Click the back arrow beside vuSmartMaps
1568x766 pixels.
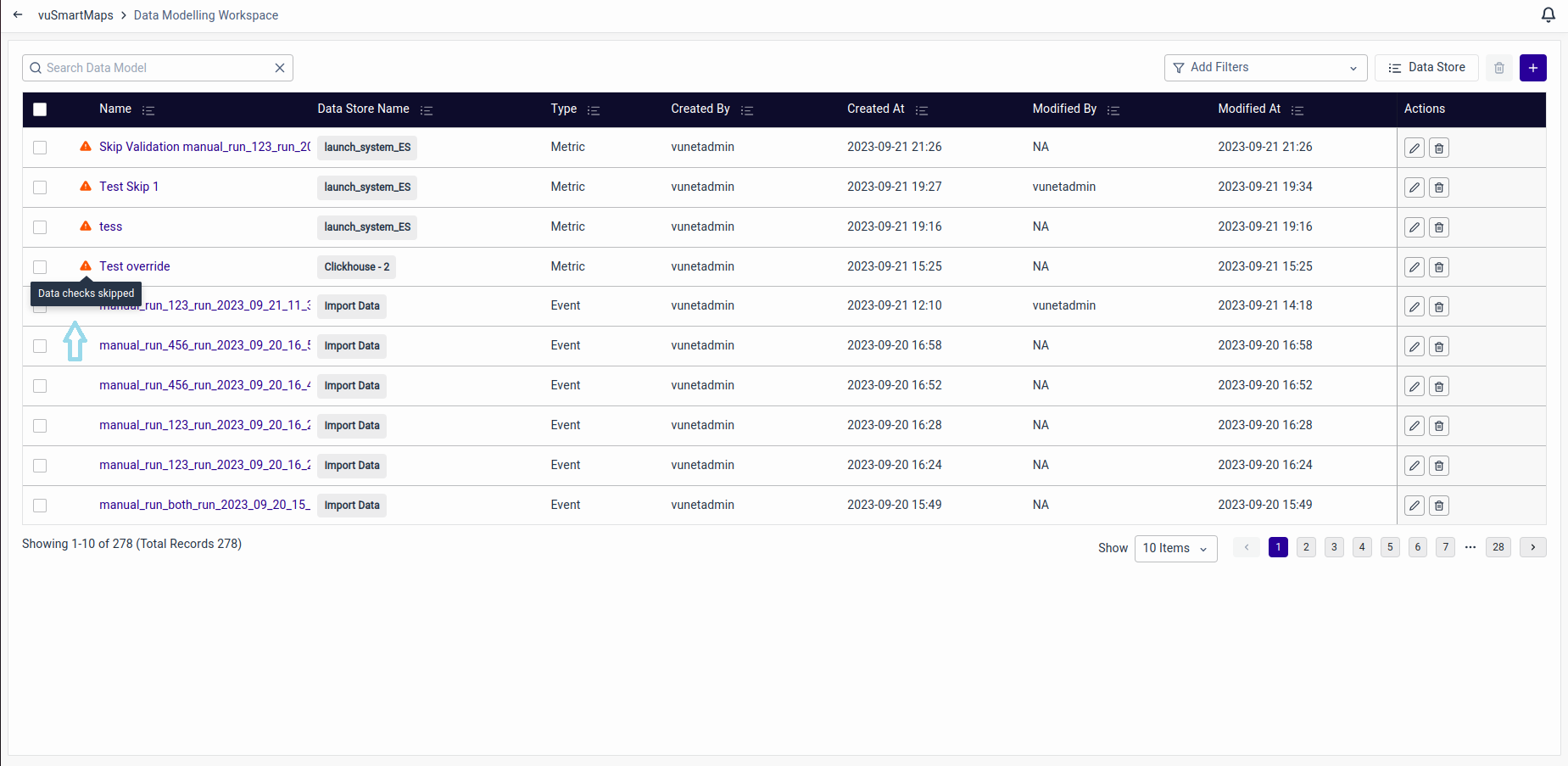pyautogui.click(x=18, y=15)
